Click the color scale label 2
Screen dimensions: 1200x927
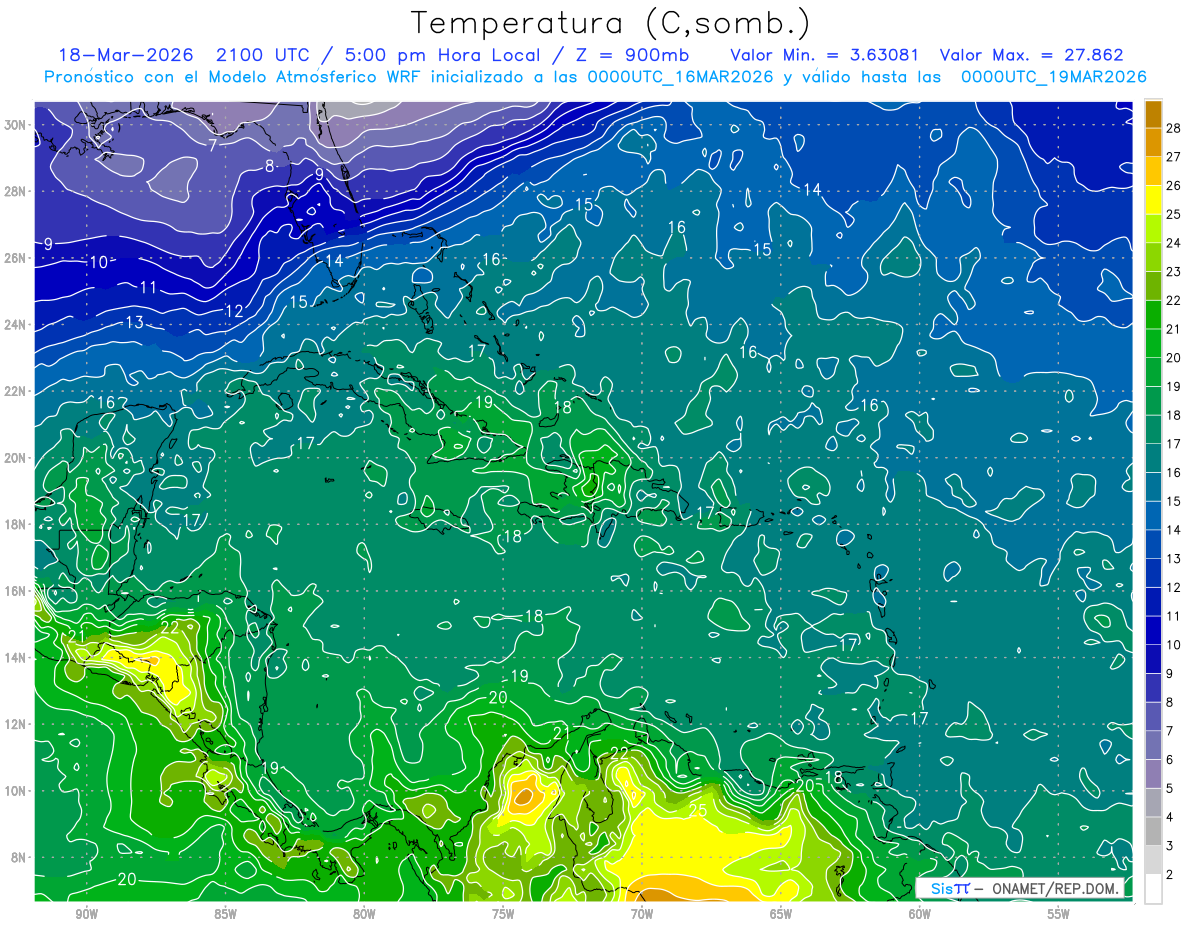[x=1170, y=874]
